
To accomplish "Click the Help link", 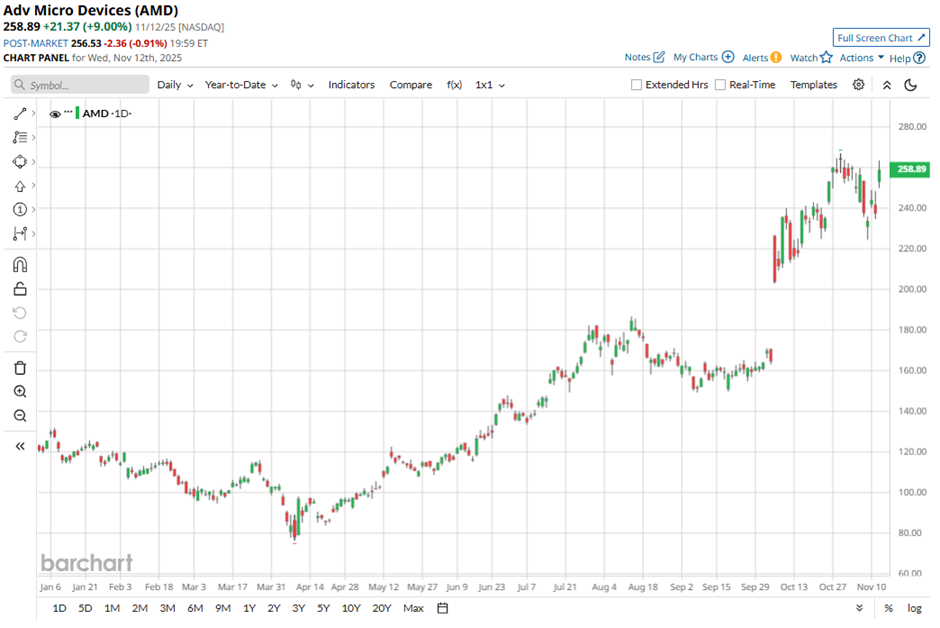I will [900, 58].
